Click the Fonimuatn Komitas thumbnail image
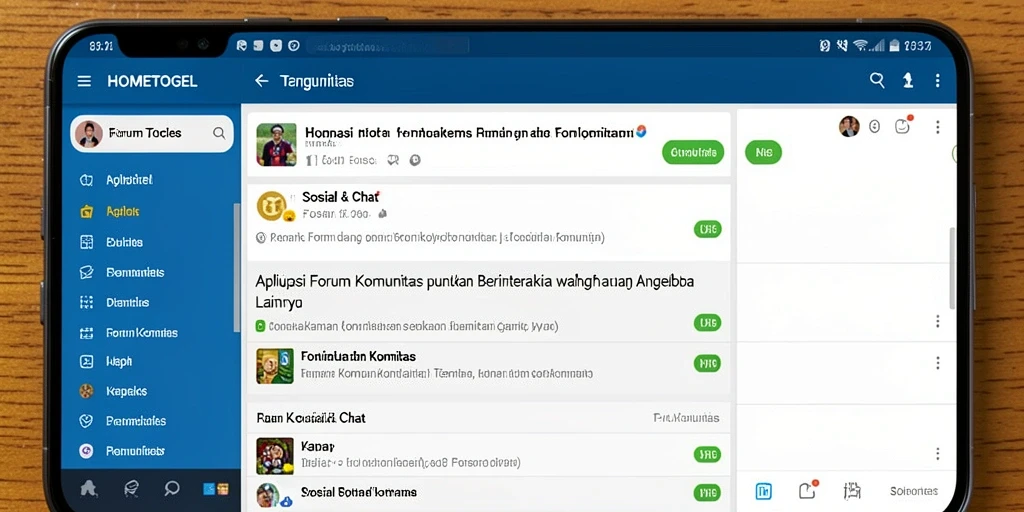 (275, 366)
